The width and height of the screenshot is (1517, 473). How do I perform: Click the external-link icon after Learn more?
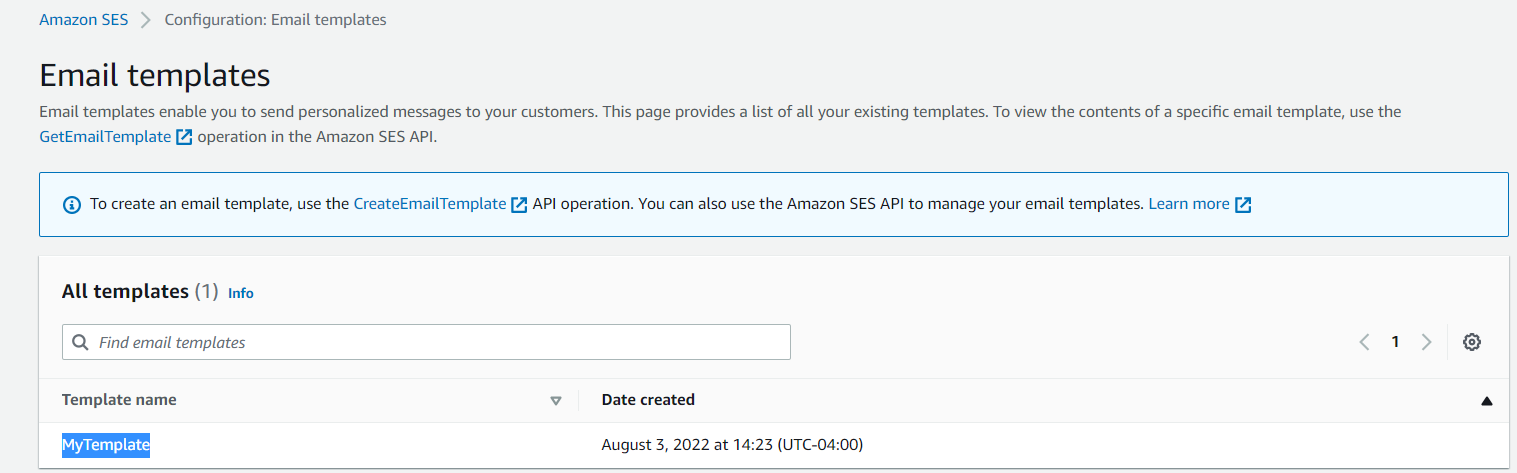pos(1243,204)
